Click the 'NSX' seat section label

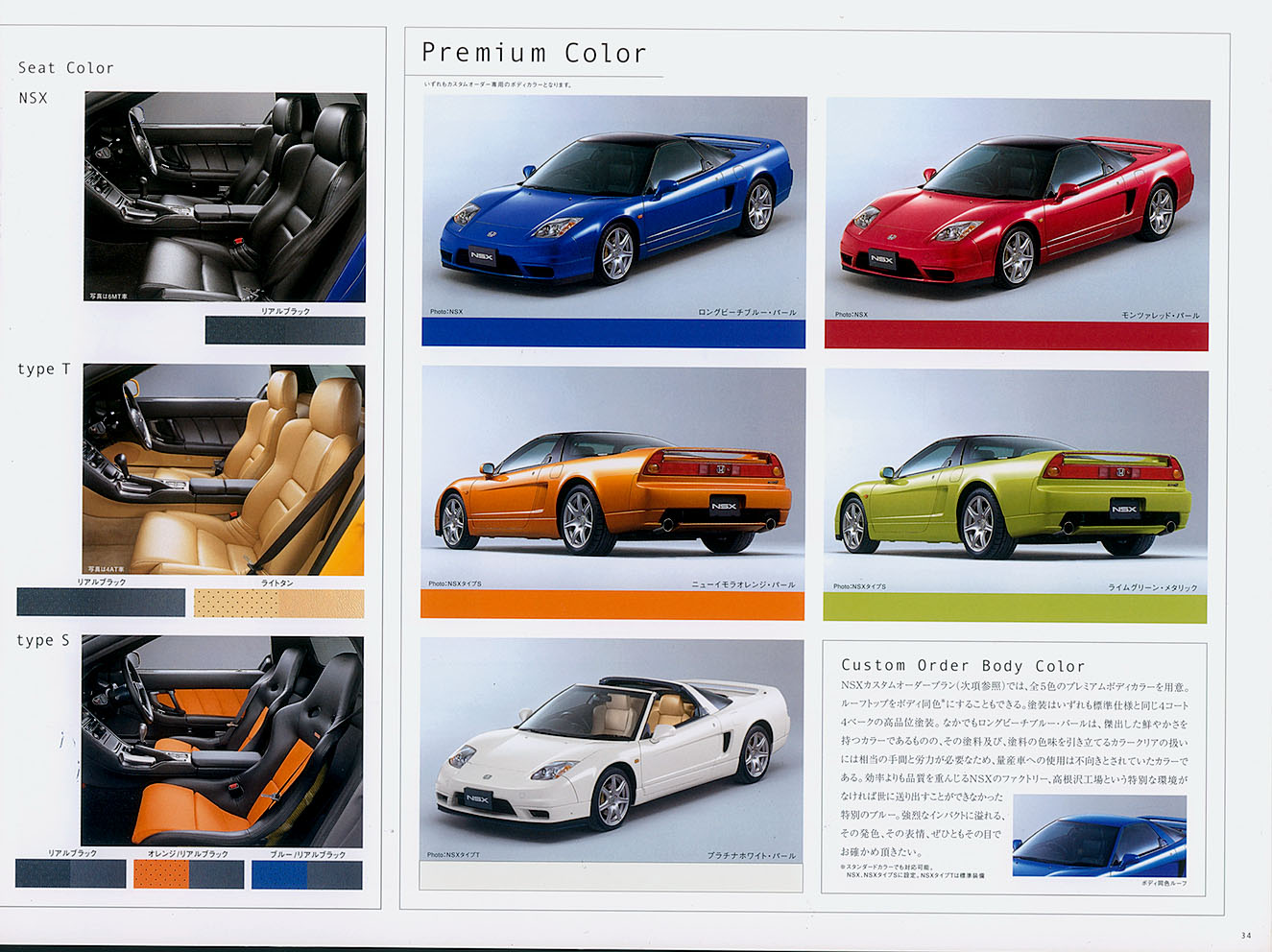[34, 98]
